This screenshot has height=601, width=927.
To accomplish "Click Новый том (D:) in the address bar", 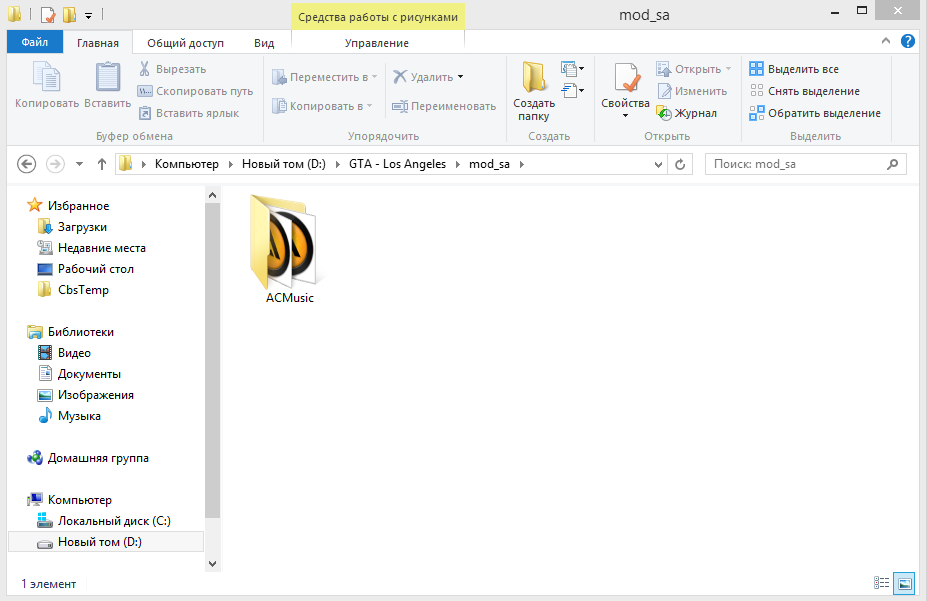I will pos(284,164).
